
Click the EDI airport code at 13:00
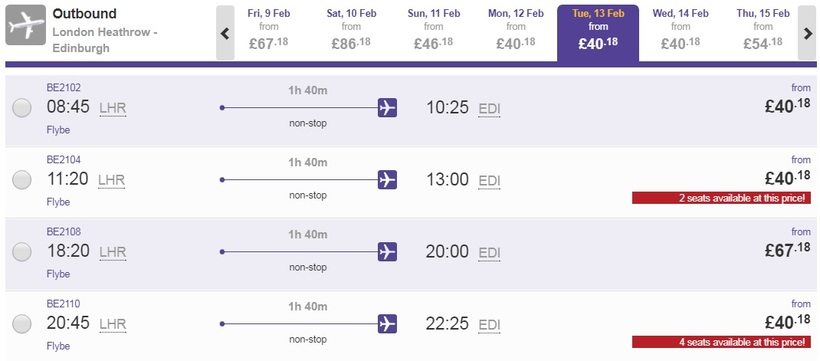tap(489, 181)
